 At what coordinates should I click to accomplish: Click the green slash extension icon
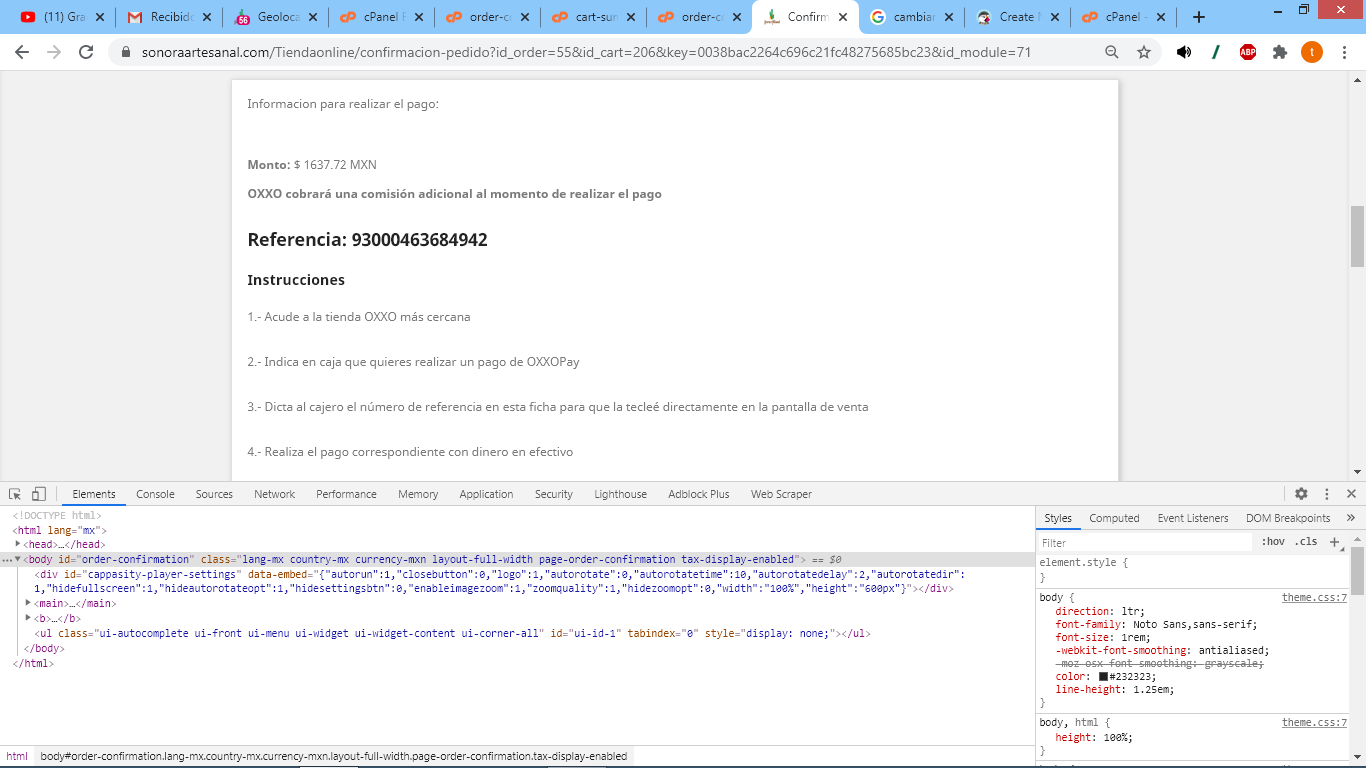click(x=1216, y=52)
